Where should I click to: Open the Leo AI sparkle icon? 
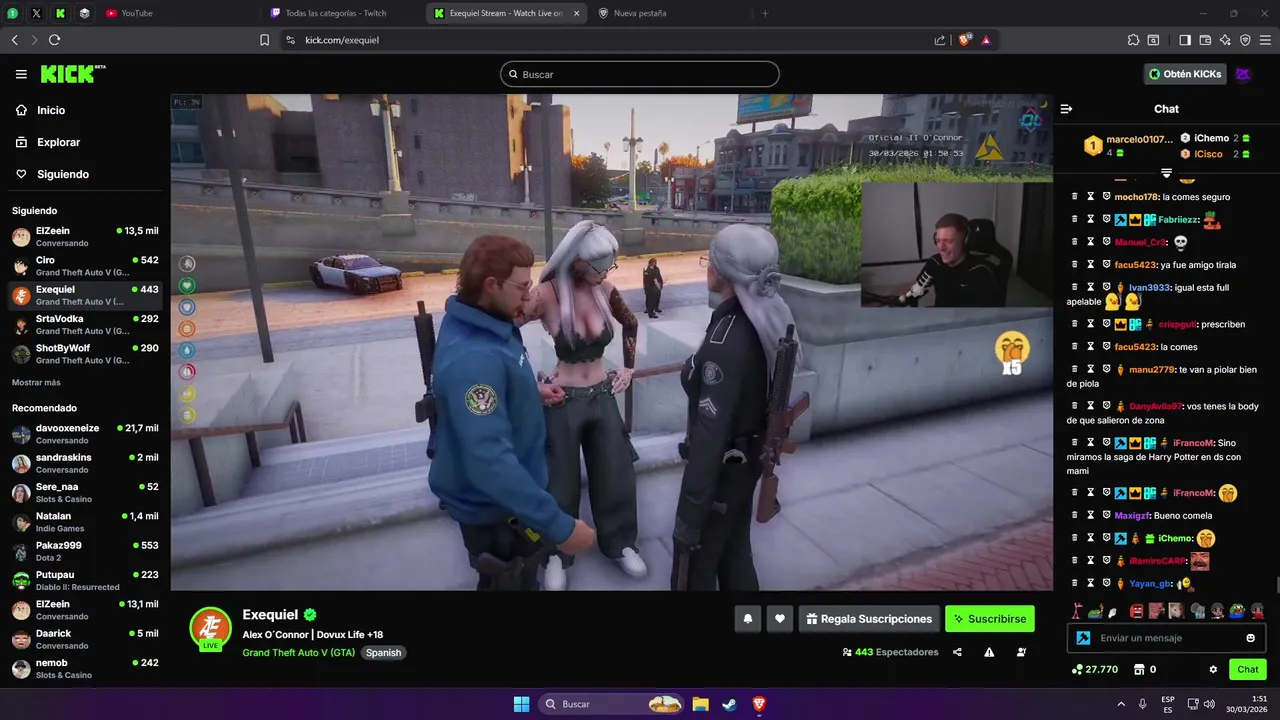pyautogui.click(x=1225, y=40)
